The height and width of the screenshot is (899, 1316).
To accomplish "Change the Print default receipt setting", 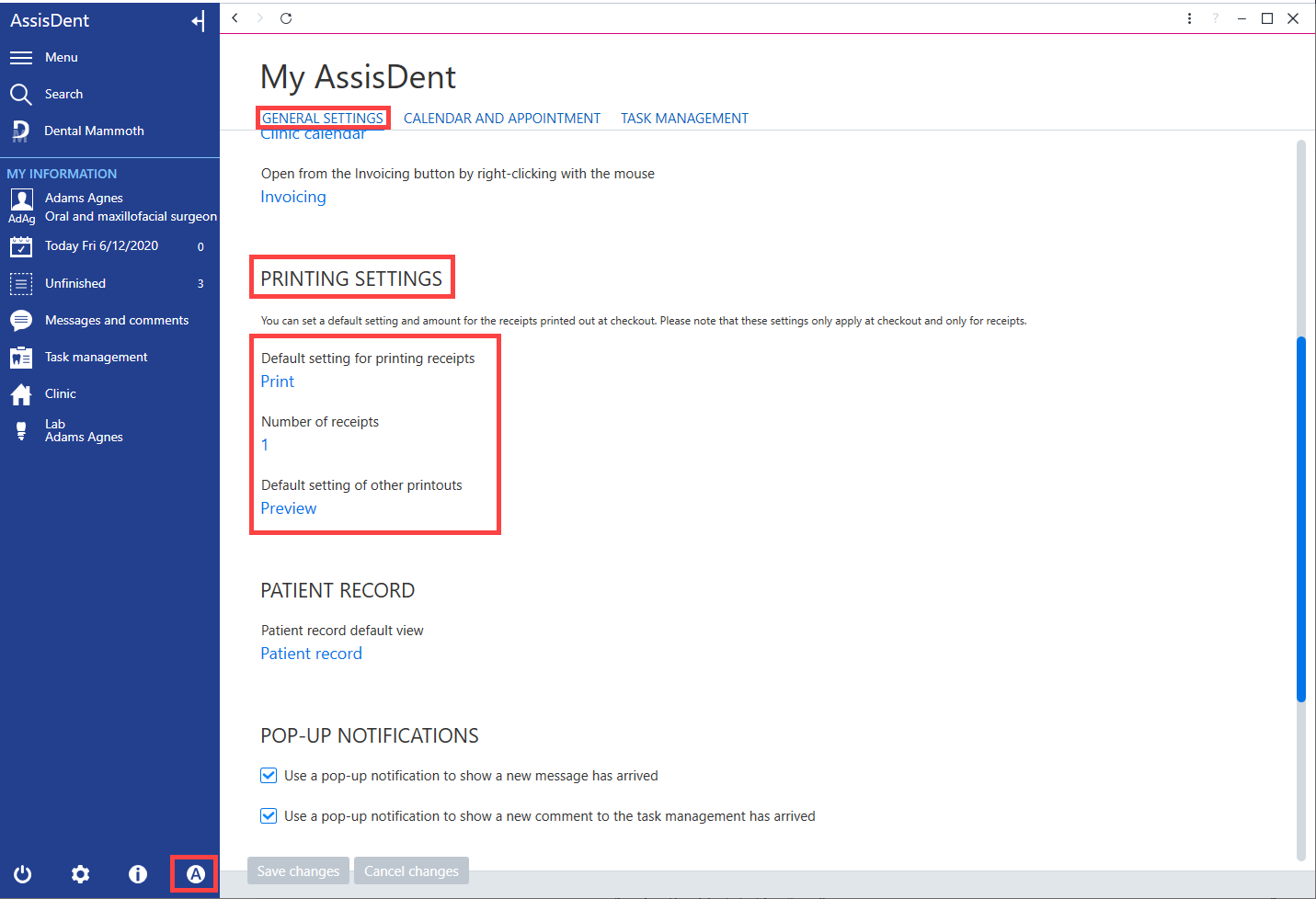I will [278, 381].
